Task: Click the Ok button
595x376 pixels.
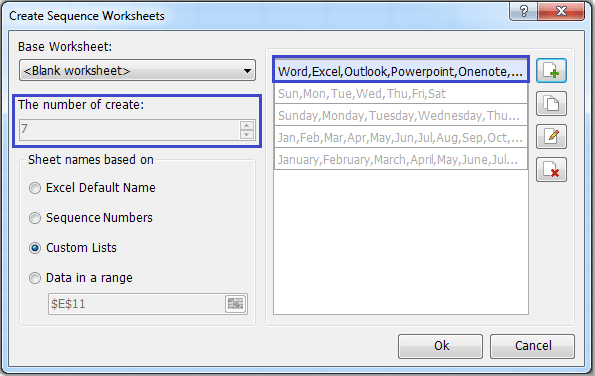Action: point(441,346)
